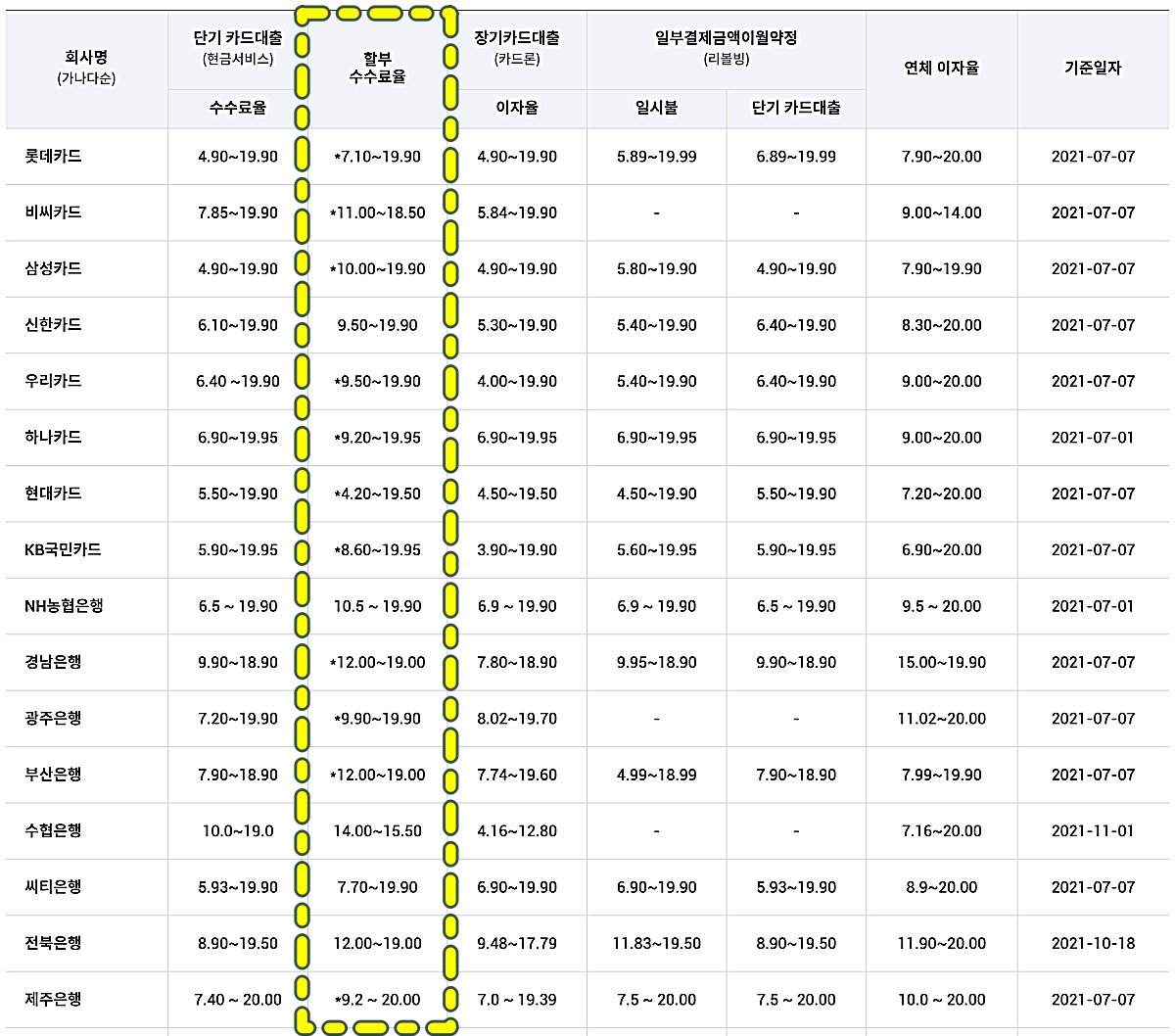The width and height of the screenshot is (1175, 1036).
Task: Select the 전북은행 company name
Action: [53, 943]
